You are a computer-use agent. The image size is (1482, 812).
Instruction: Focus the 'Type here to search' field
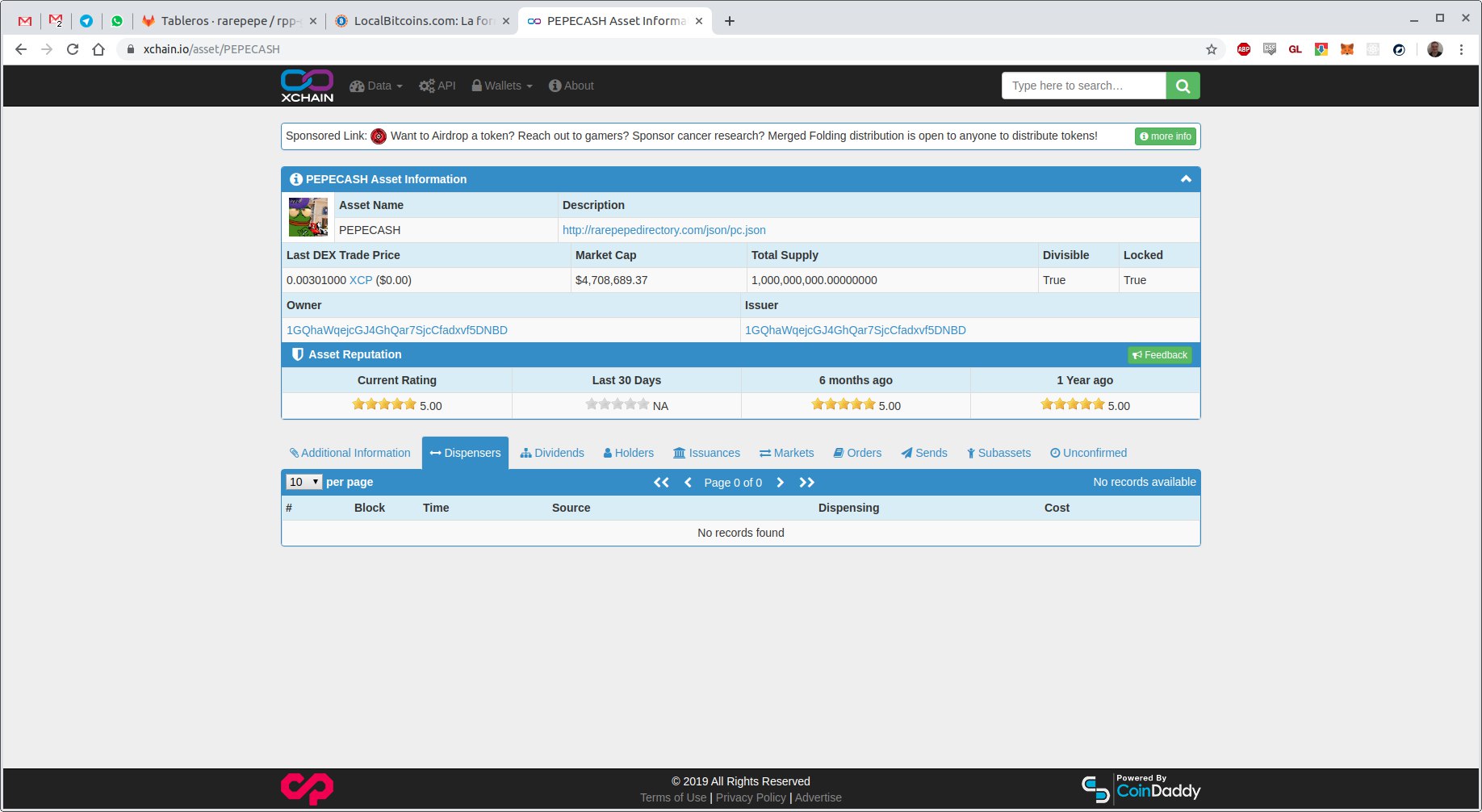coord(1084,86)
